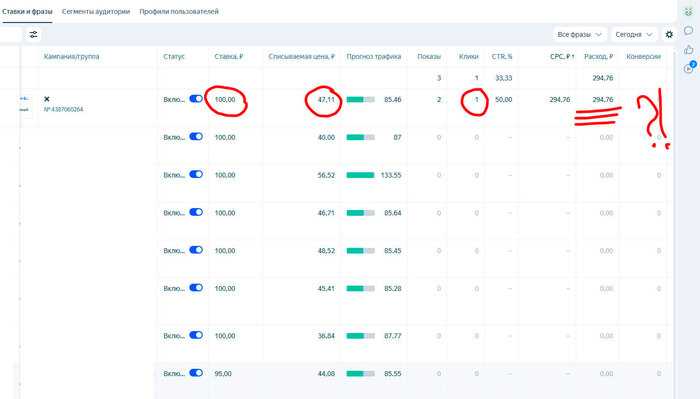700x399 pixels.
Task: Open the notifications icon with badge
Action: [x=689, y=68]
